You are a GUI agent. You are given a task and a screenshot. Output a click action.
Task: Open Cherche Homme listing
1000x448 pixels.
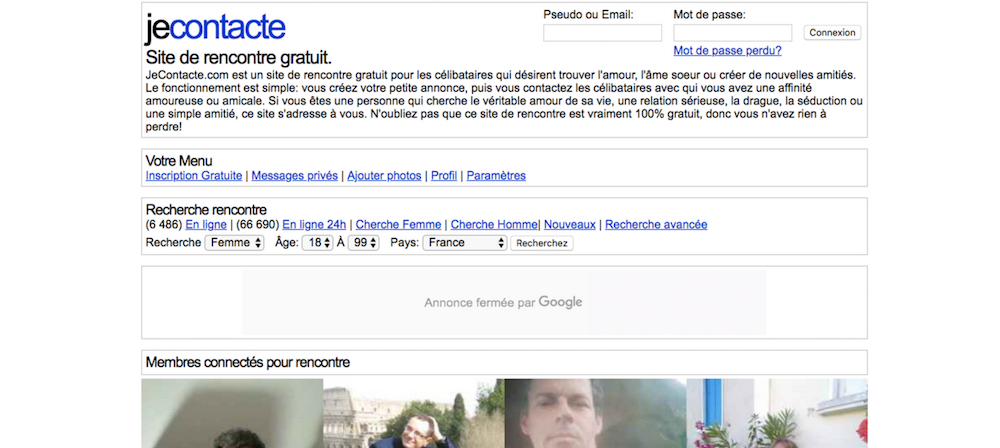(x=494, y=225)
